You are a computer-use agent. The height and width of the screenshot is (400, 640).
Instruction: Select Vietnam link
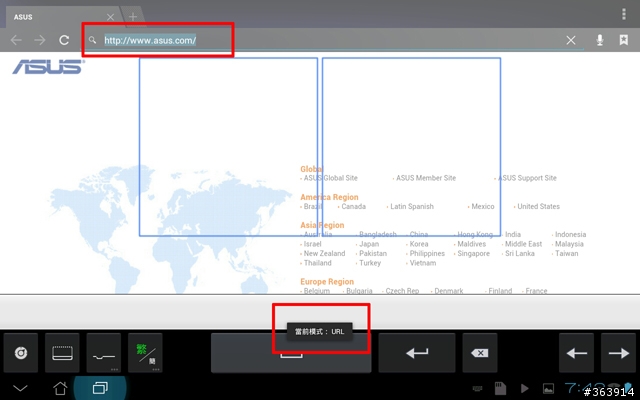(x=423, y=263)
